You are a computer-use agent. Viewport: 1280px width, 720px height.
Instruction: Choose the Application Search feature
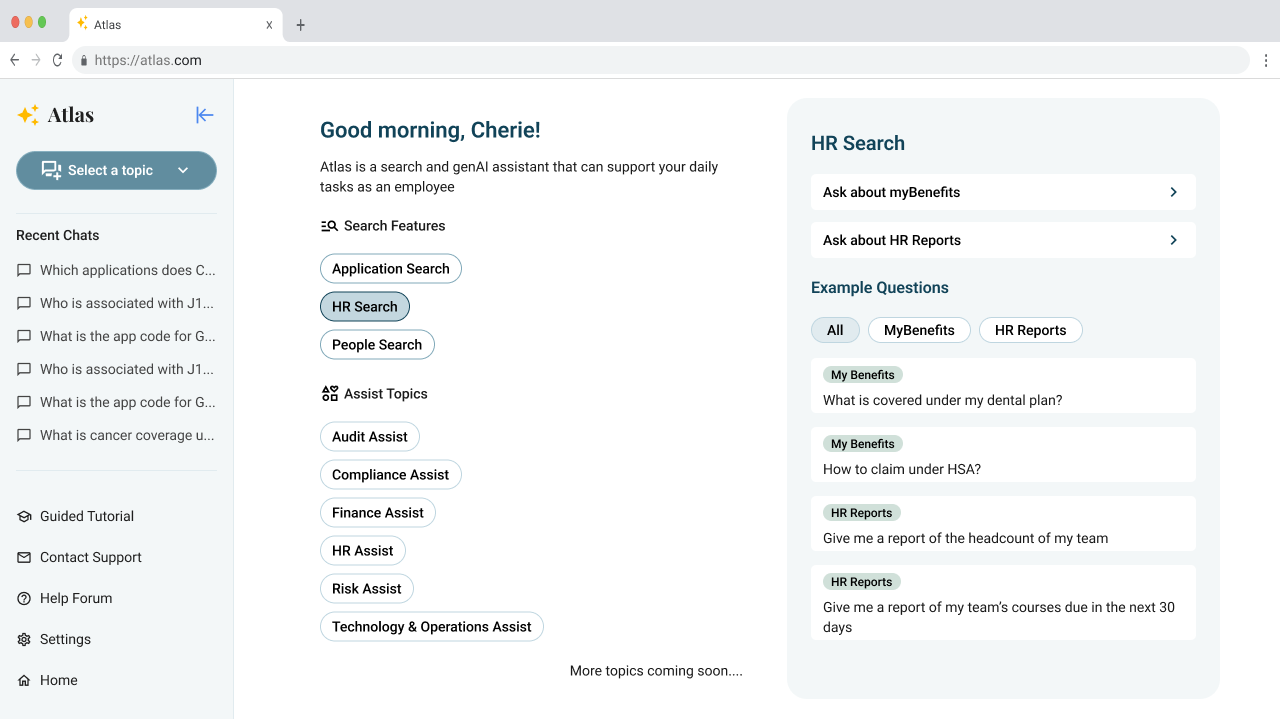click(391, 269)
